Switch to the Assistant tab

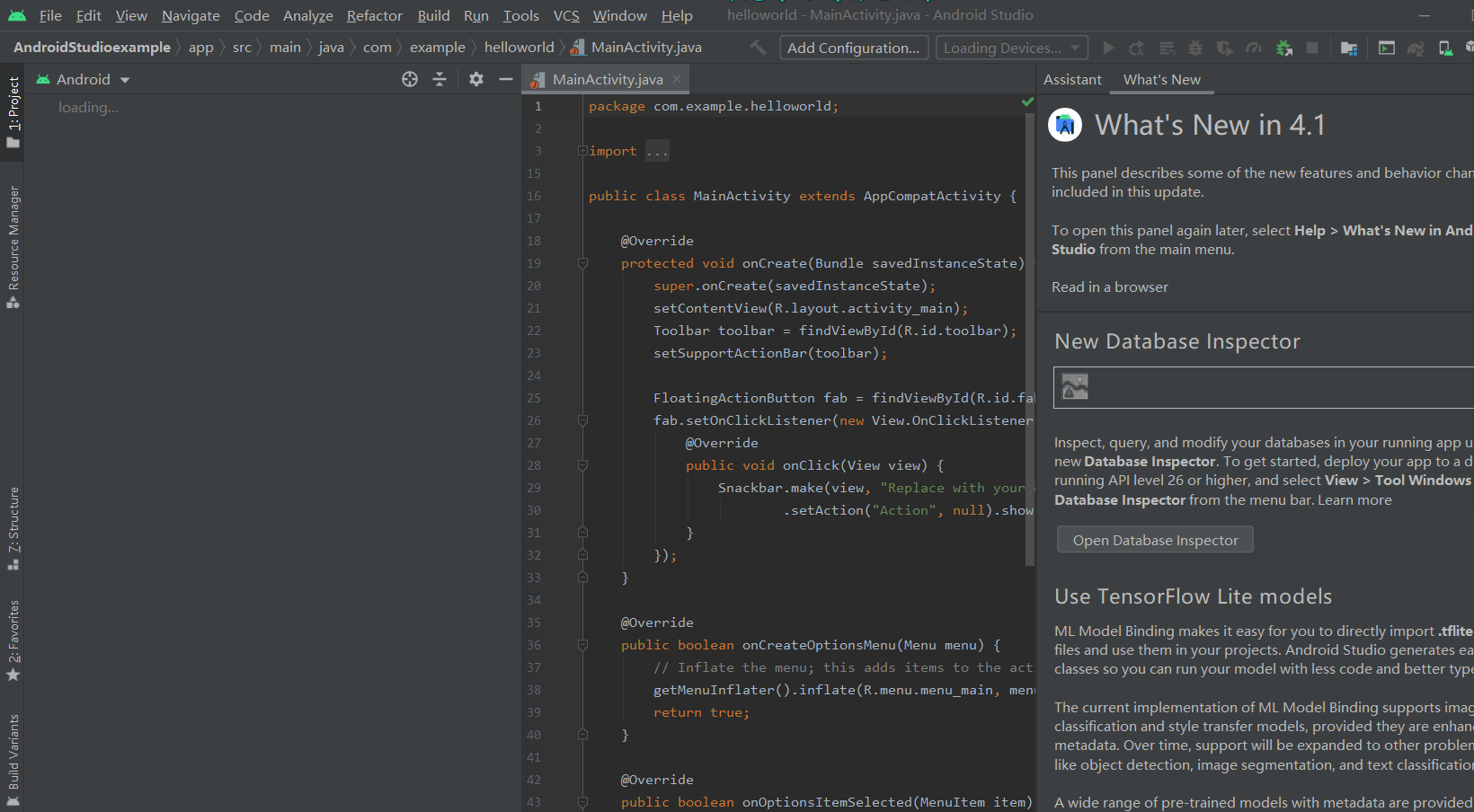pyautogui.click(x=1072, y=79)
